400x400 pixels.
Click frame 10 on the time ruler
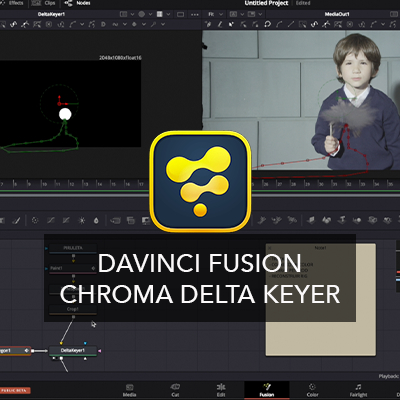(44, 184)
